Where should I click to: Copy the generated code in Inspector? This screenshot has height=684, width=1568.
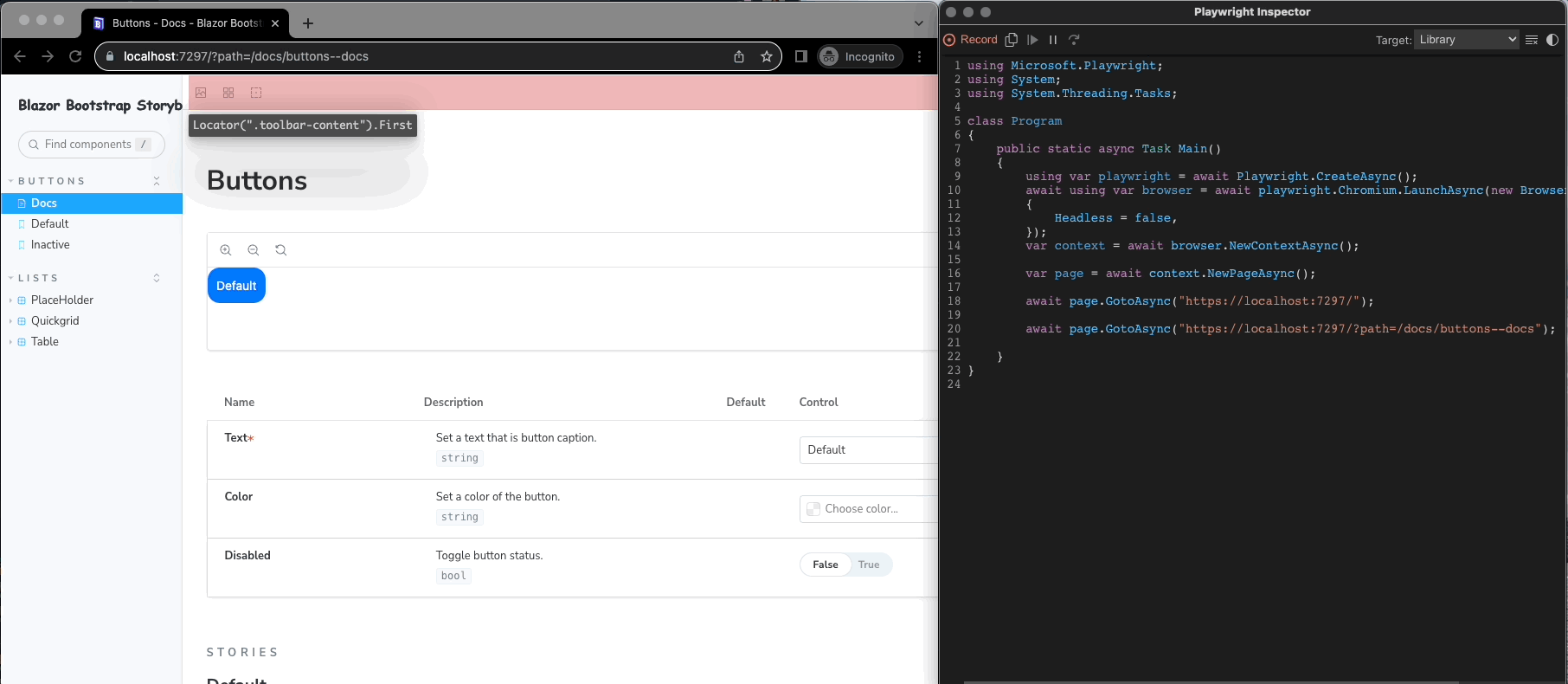pyautogui.click(x=1011, y=40)
